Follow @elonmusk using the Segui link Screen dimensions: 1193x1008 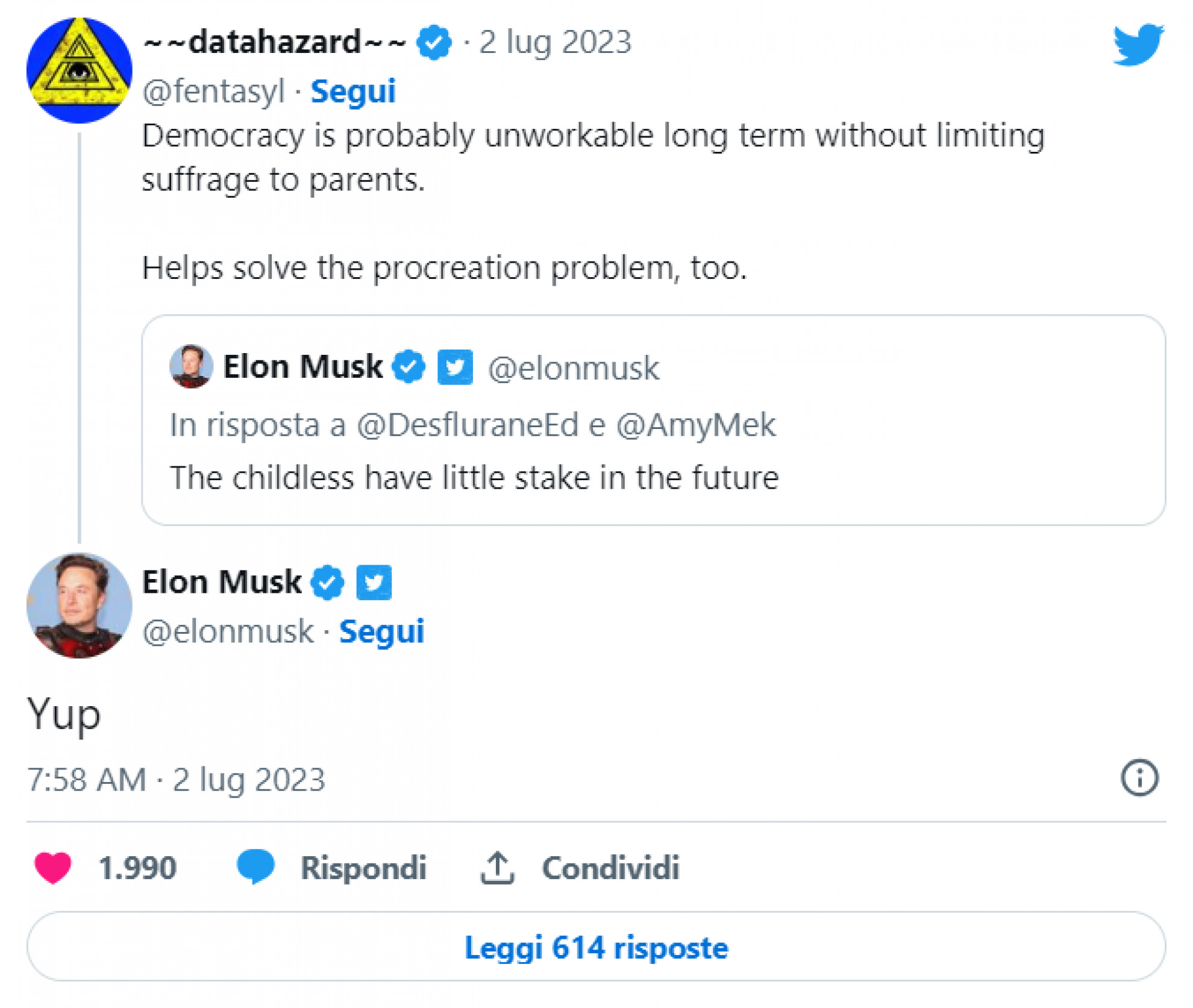tap(381, 631)
